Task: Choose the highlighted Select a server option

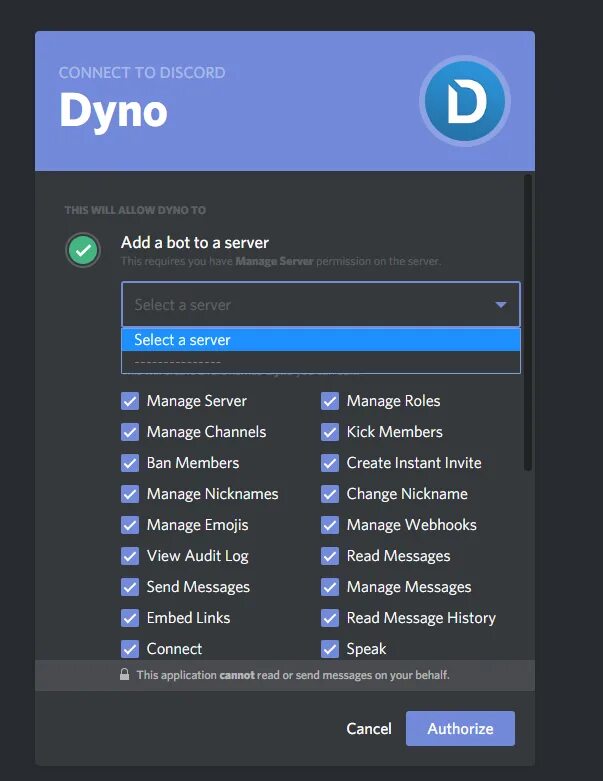Action: (x=321, y=340)
